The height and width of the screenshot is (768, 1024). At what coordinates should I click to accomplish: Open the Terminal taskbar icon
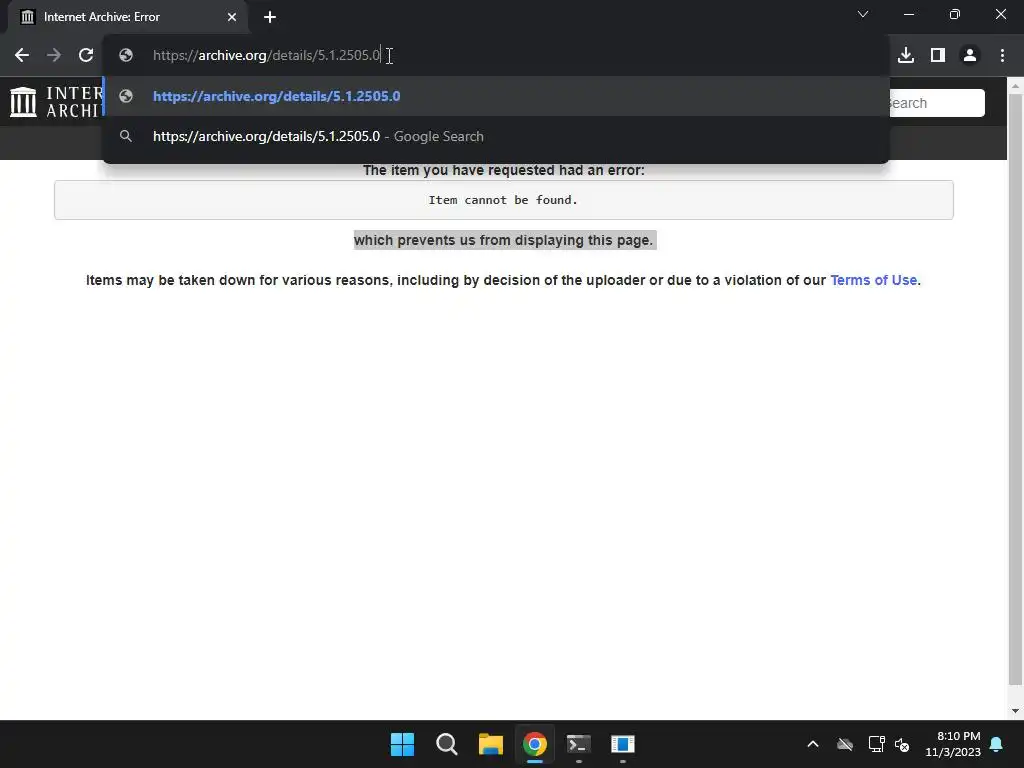coord(579,744)
